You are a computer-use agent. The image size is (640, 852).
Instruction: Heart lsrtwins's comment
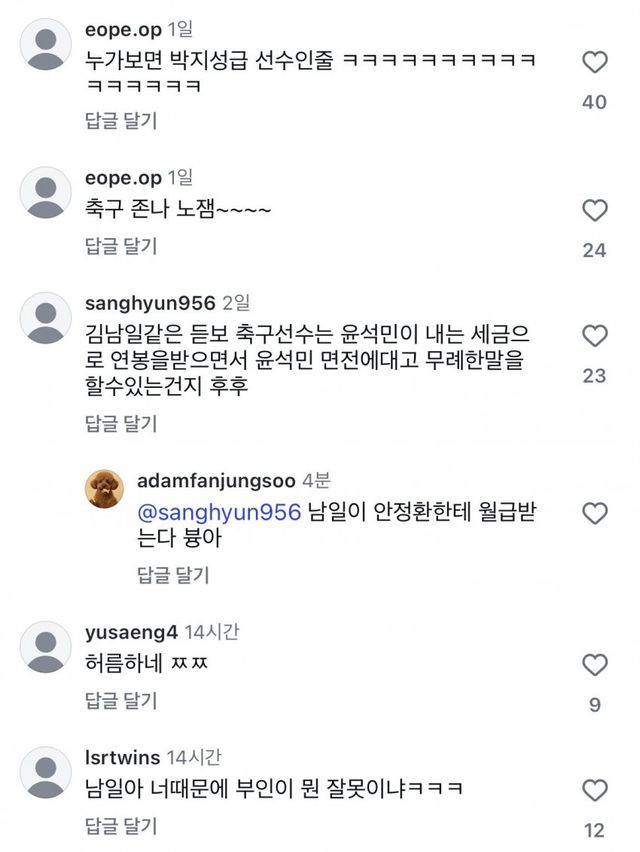[594, 789]
